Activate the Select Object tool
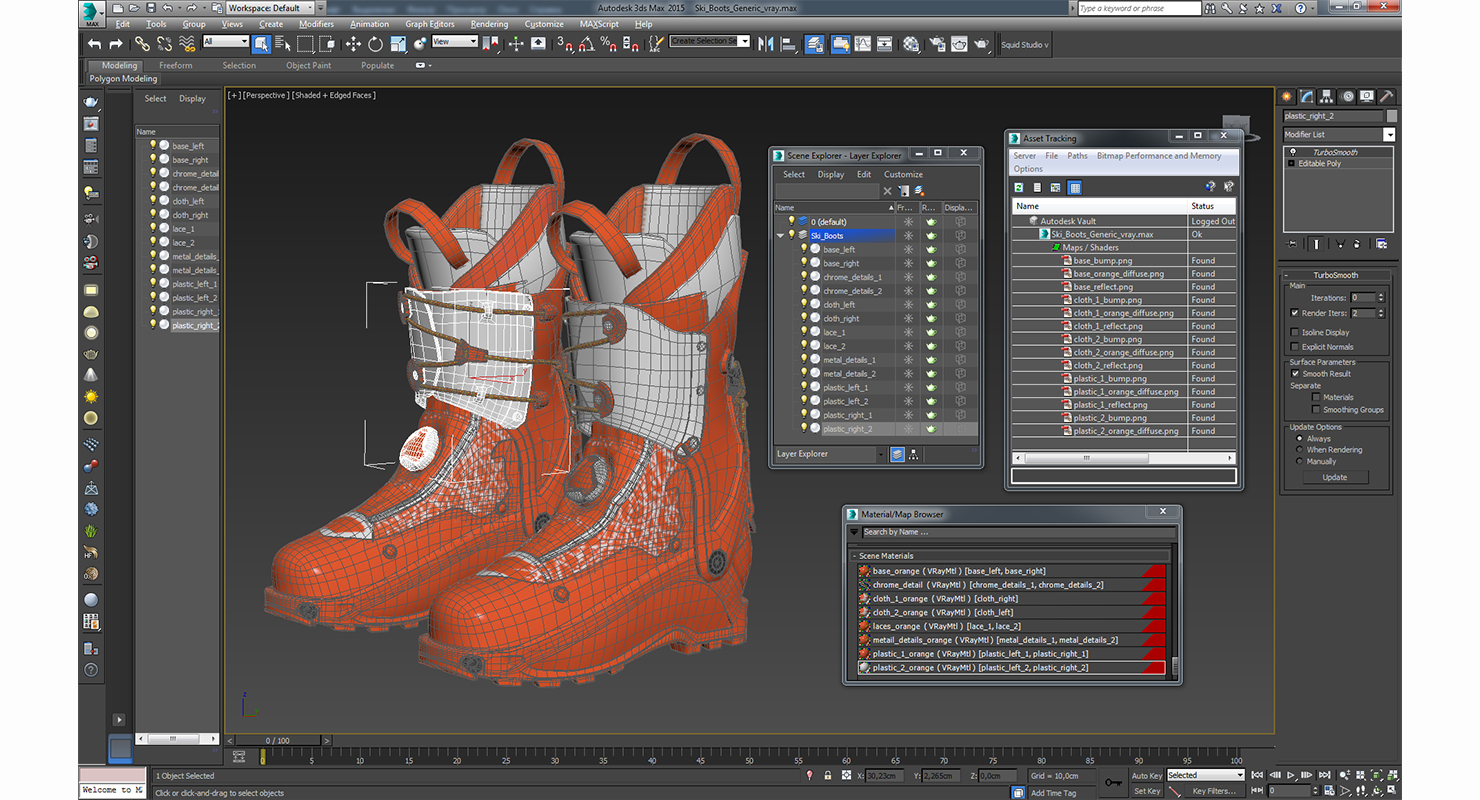 click(261, 44)
